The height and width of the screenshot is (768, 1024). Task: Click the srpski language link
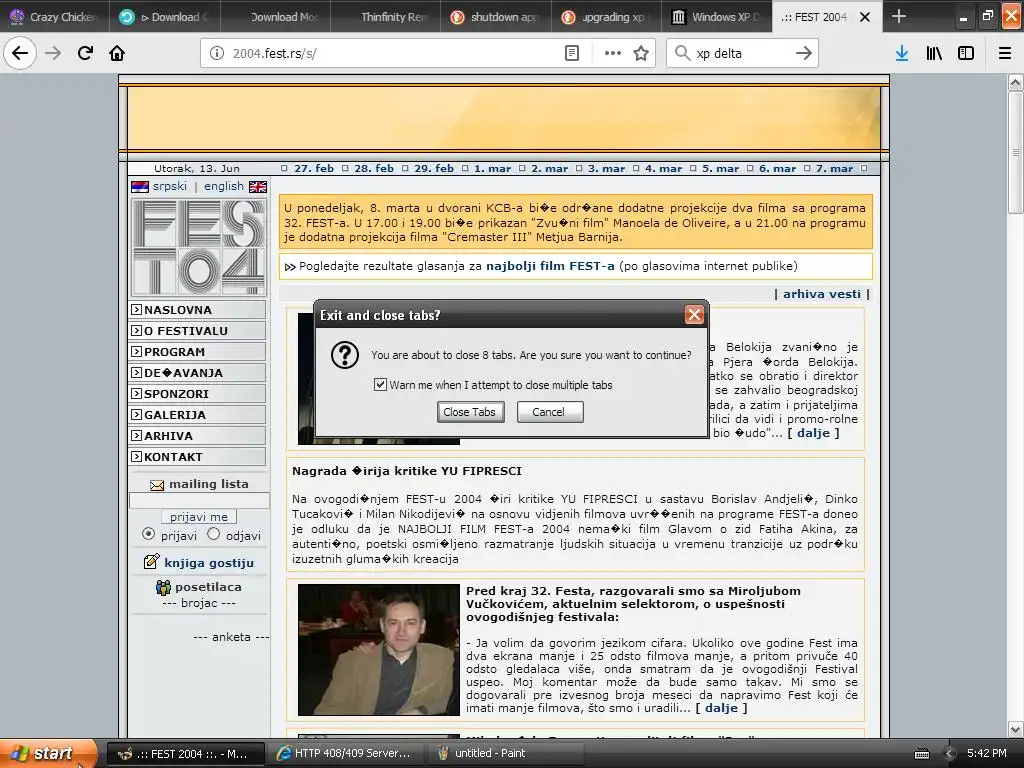coord(170,186)
